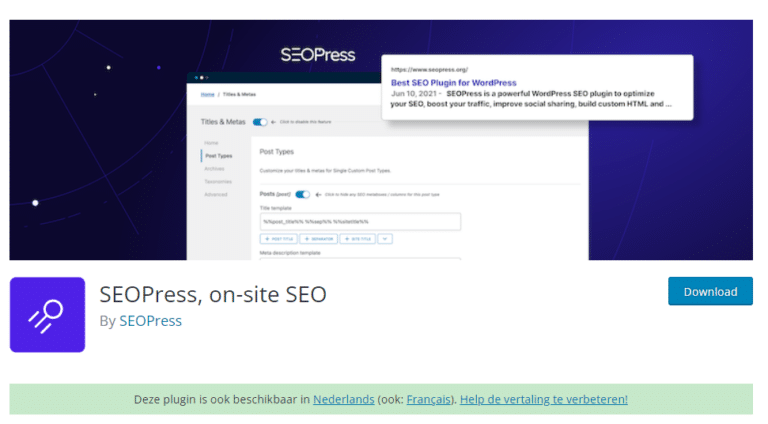The height and width of the screenshot is (424, 768).
Task: Open Archives in the settings sidebar
Action: [215, 169]
